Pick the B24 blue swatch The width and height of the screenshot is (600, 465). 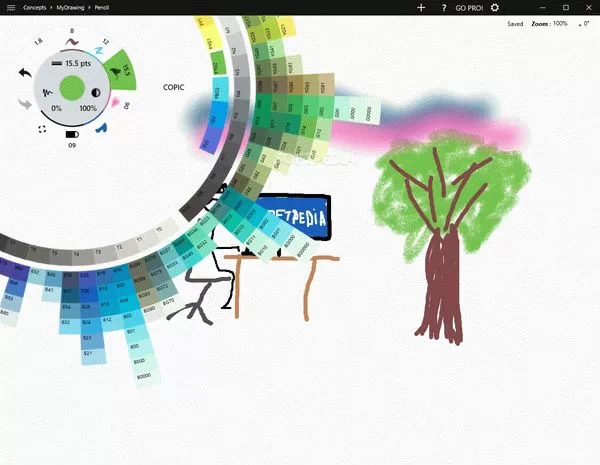[x=90, y=325]
